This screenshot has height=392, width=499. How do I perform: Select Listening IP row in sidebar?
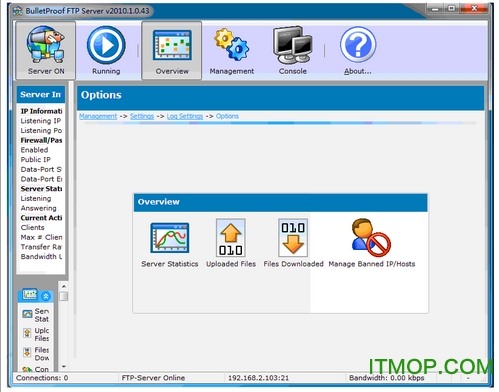41,121
